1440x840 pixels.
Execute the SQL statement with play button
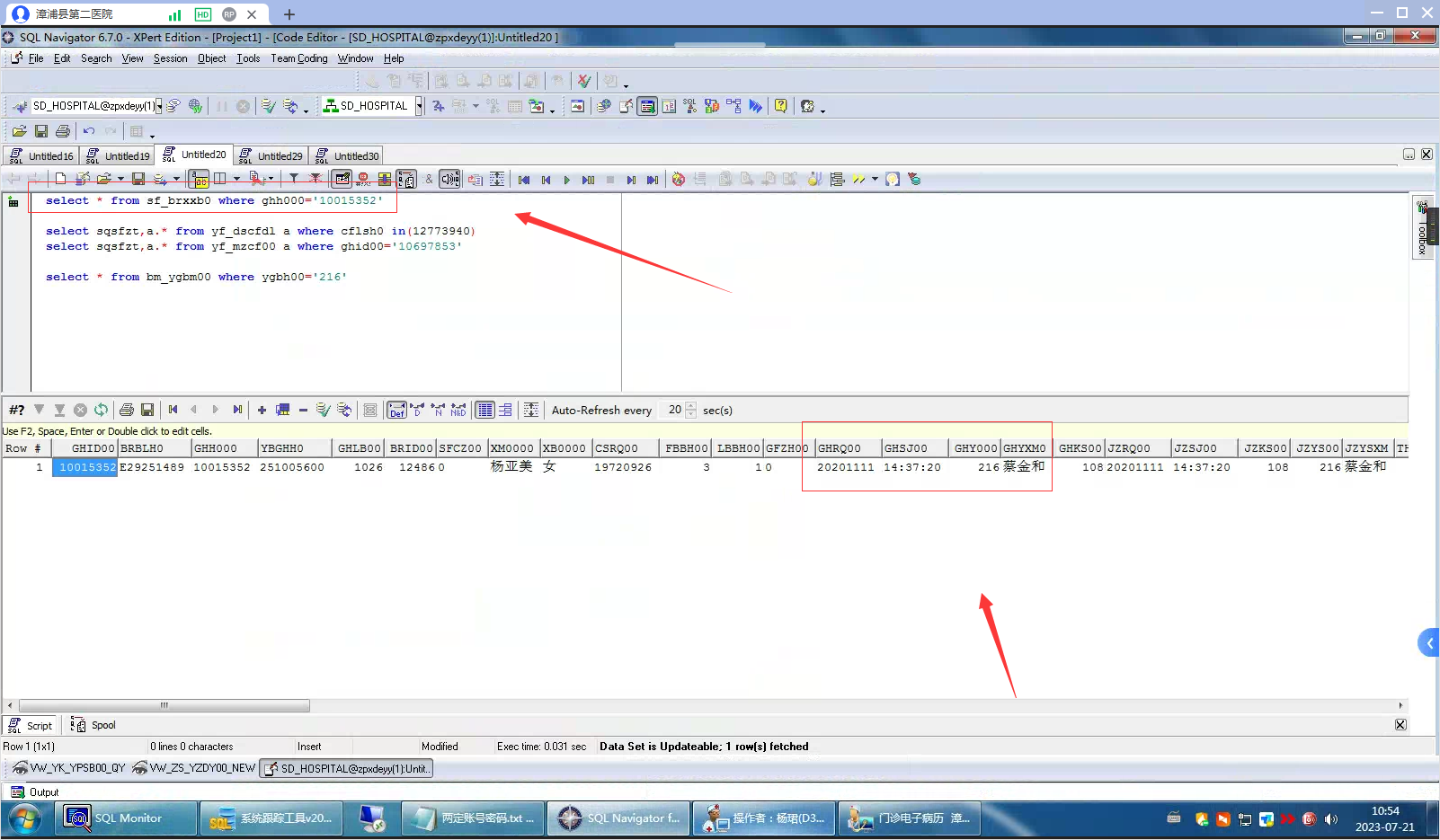pyautogui.click(x=566, y=180)
